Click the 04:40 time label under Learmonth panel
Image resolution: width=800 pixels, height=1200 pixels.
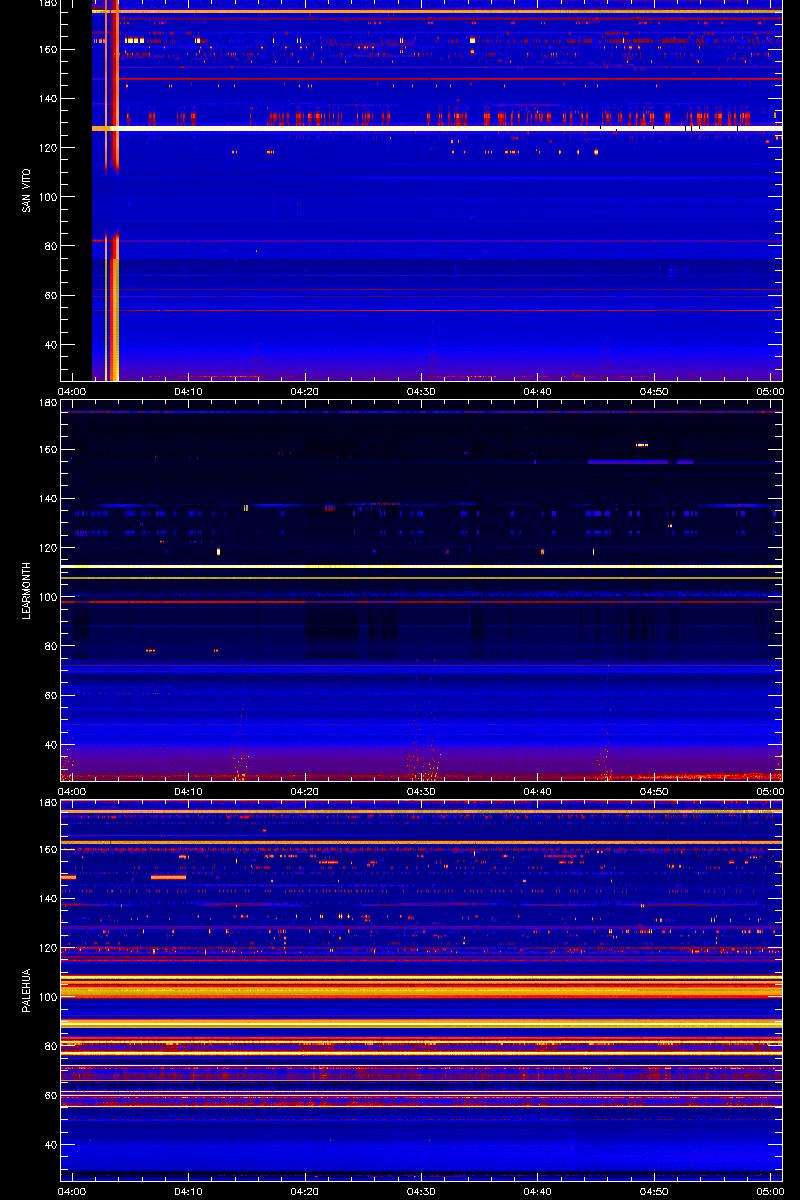click(538, 791)
